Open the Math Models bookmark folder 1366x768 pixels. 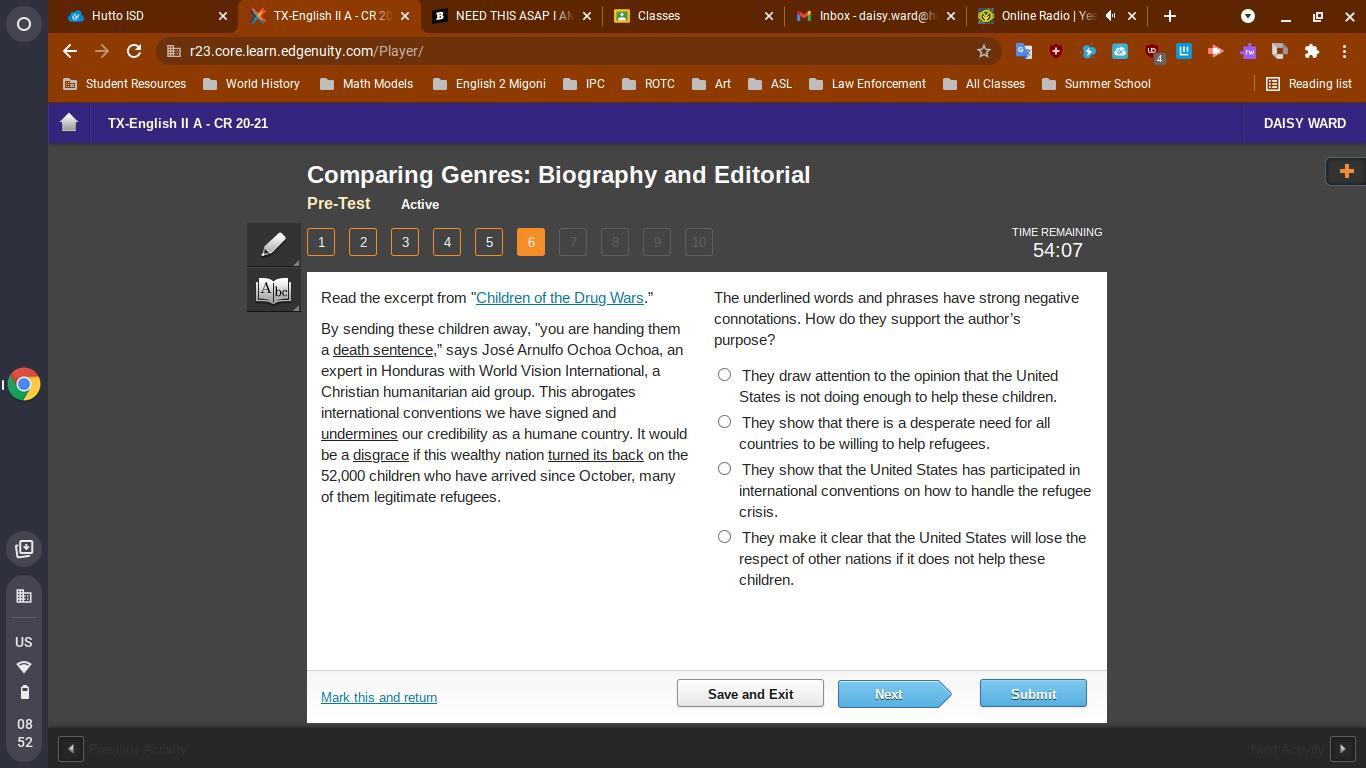click(366, 84)
